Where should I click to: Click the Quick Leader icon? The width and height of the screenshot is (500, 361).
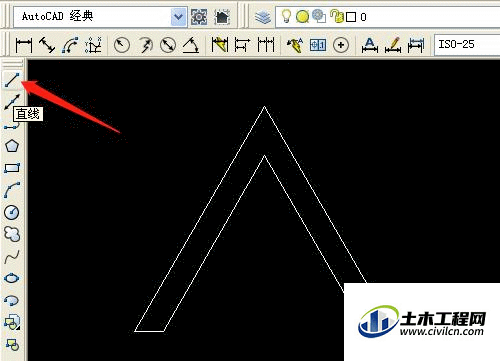[x=295, y=45]
